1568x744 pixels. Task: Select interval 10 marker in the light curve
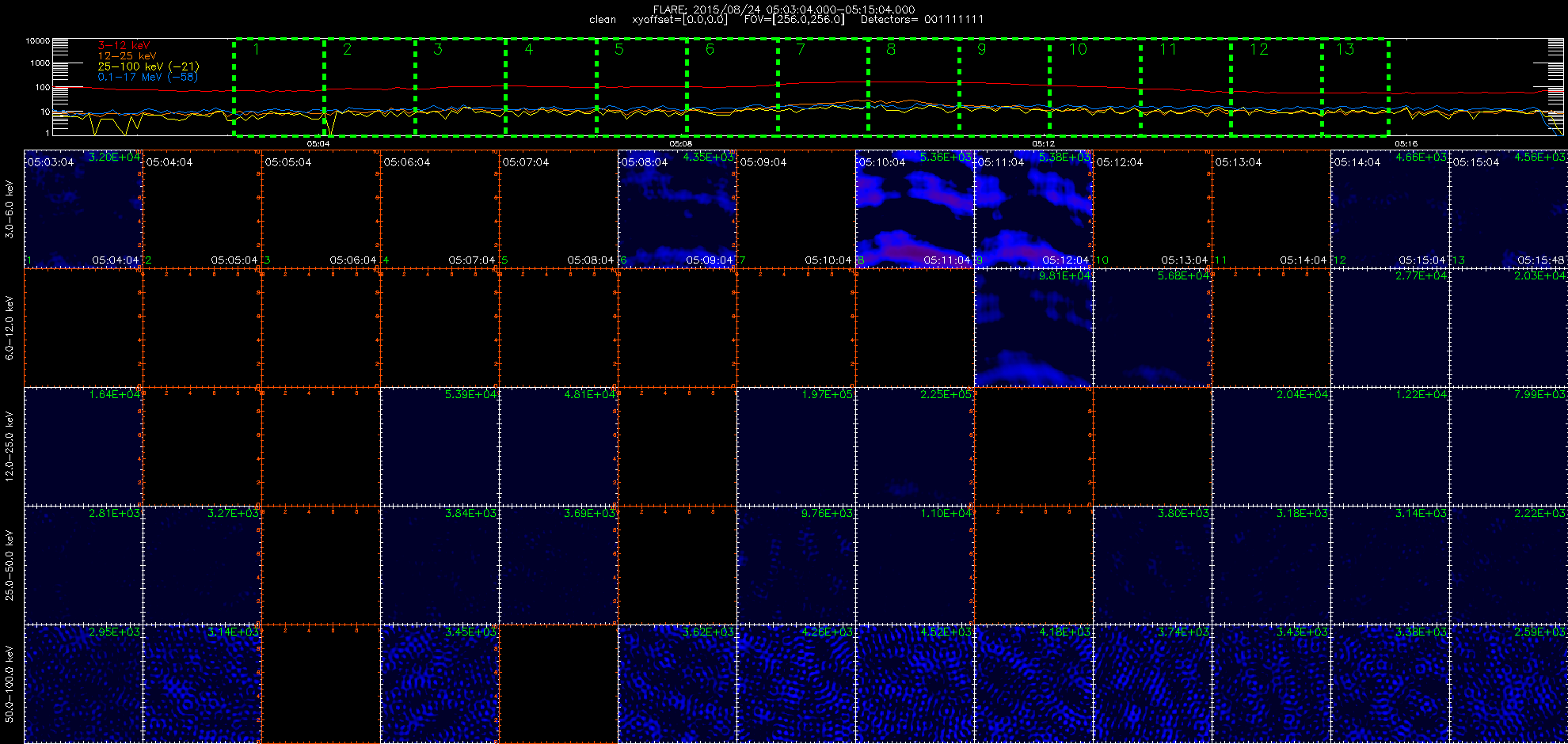[x=1078, y=49]
